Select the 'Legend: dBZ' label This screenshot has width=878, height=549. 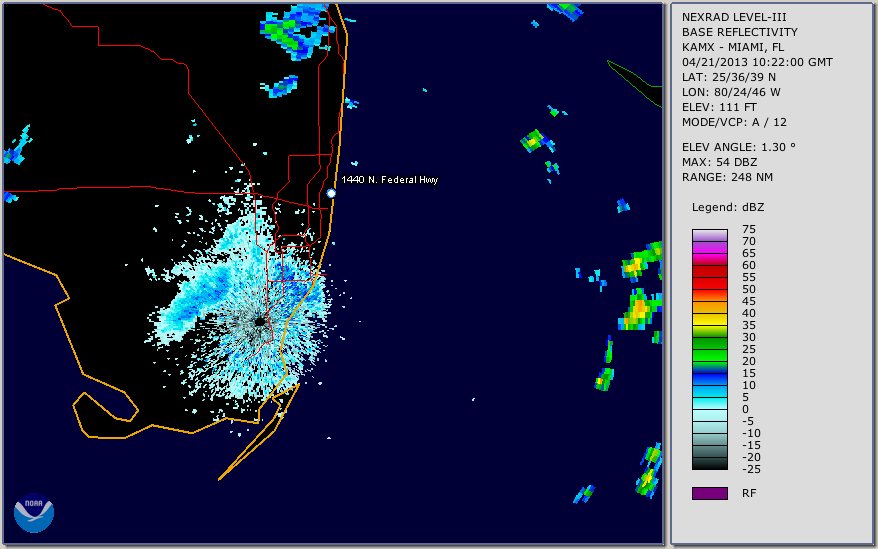(x=728, y=207)
